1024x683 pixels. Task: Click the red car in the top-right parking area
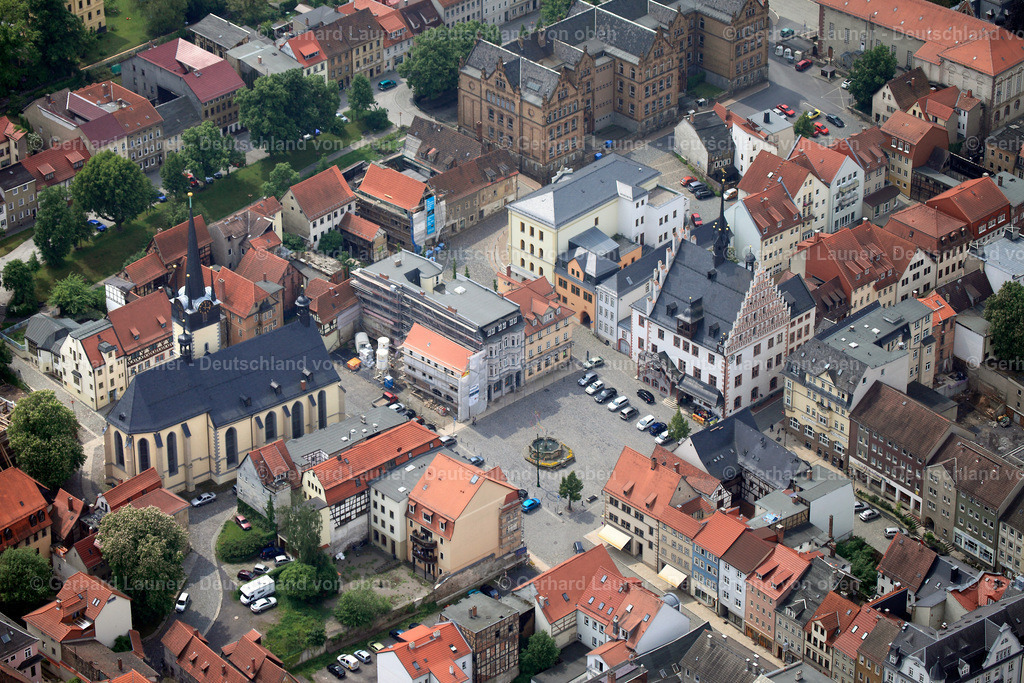tap(803, 65)
